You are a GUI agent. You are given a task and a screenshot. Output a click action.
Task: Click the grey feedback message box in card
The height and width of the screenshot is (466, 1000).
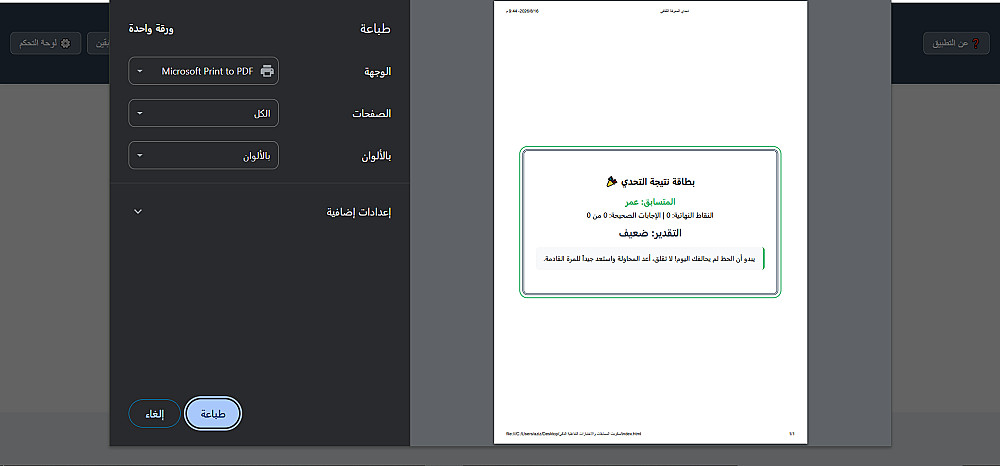(x=650, y=259)
